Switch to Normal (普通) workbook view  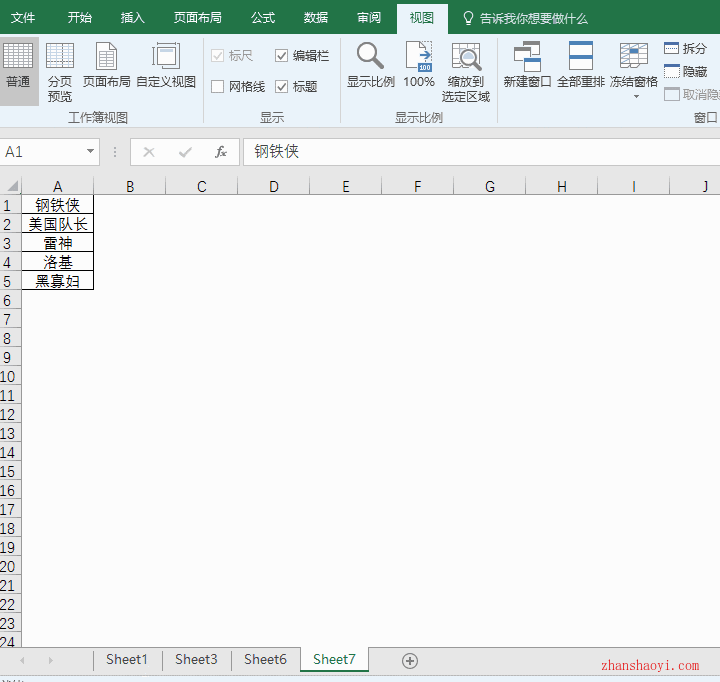pos(18,70)
